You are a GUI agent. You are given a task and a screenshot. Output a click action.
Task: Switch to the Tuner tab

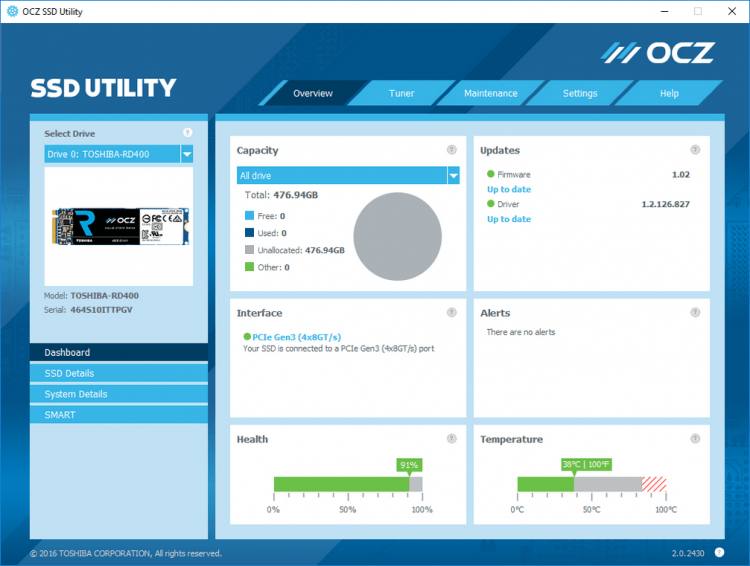401,93
